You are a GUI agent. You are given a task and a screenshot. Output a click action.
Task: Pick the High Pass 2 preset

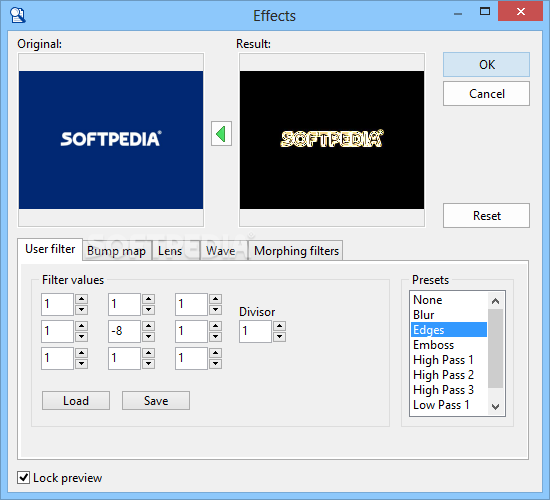pos(449,375)
